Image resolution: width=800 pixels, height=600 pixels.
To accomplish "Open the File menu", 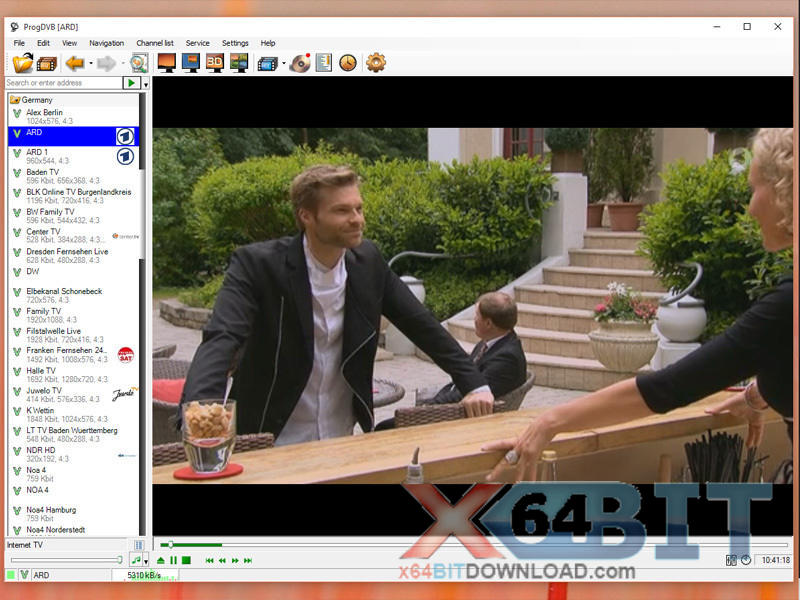I will [x=19, y=43].
